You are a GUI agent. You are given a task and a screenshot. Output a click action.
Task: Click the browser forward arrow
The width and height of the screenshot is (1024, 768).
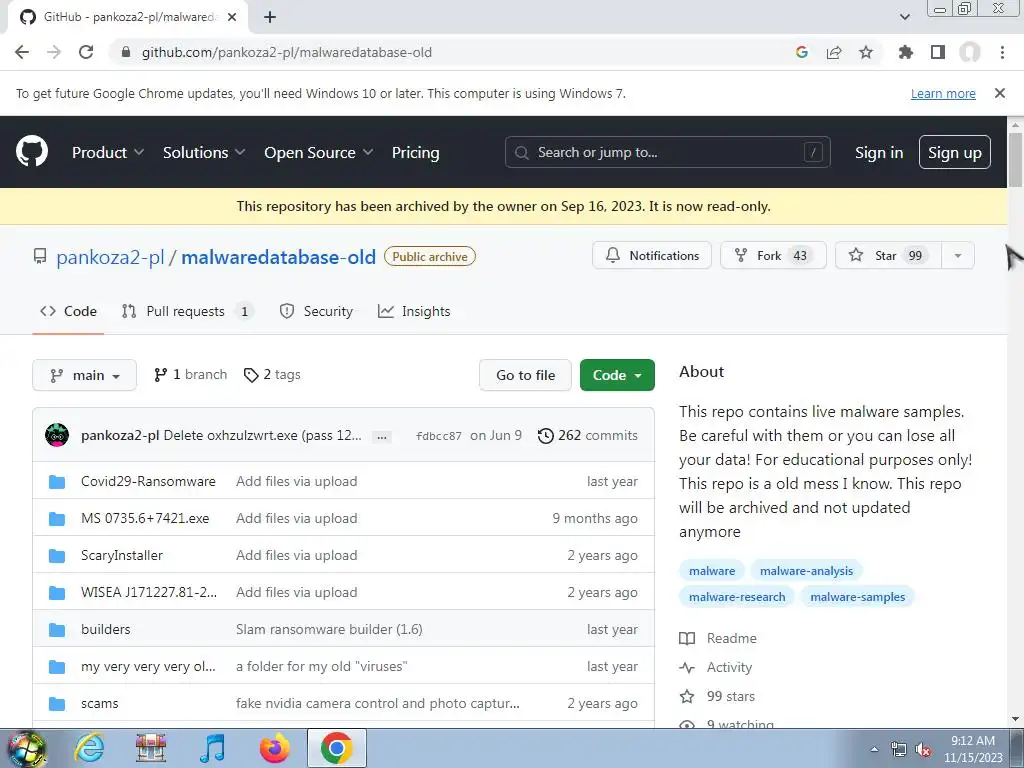54,52
